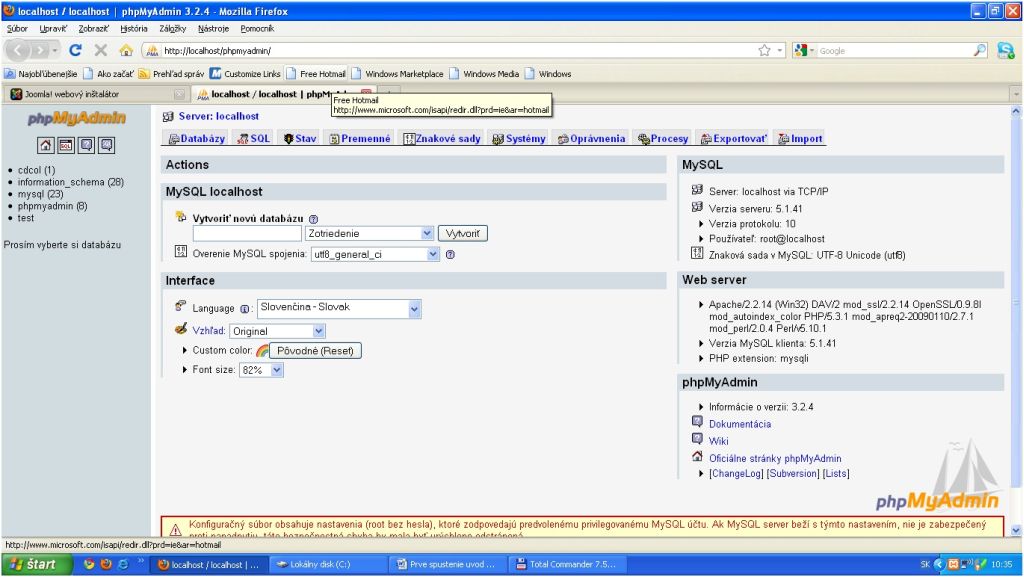Open the Premenné tab
Image resolution: width=1024 pixels, height=577 pixels.
tap(360, 138)
